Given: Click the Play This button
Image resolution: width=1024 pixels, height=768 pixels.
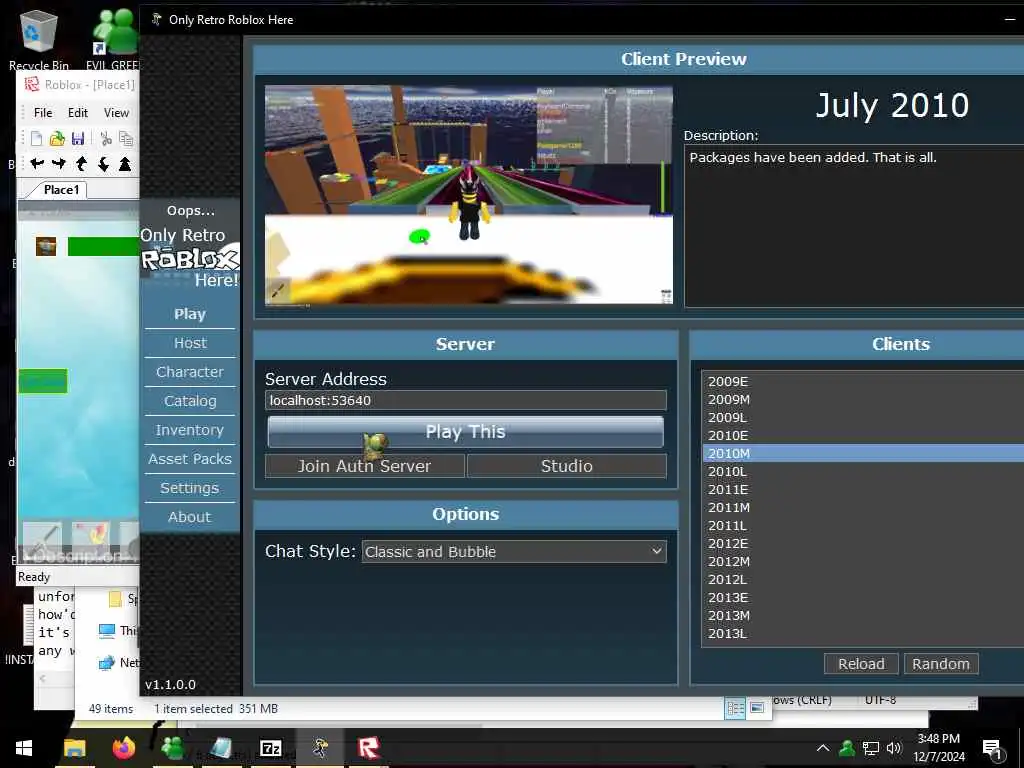Looking at the screenshot, I should 466,432.
